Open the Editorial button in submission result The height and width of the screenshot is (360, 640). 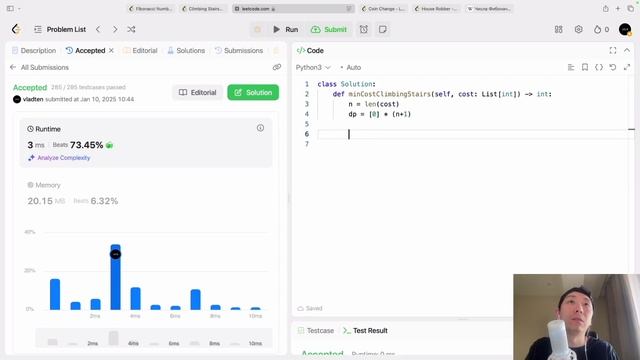(198, 93)
